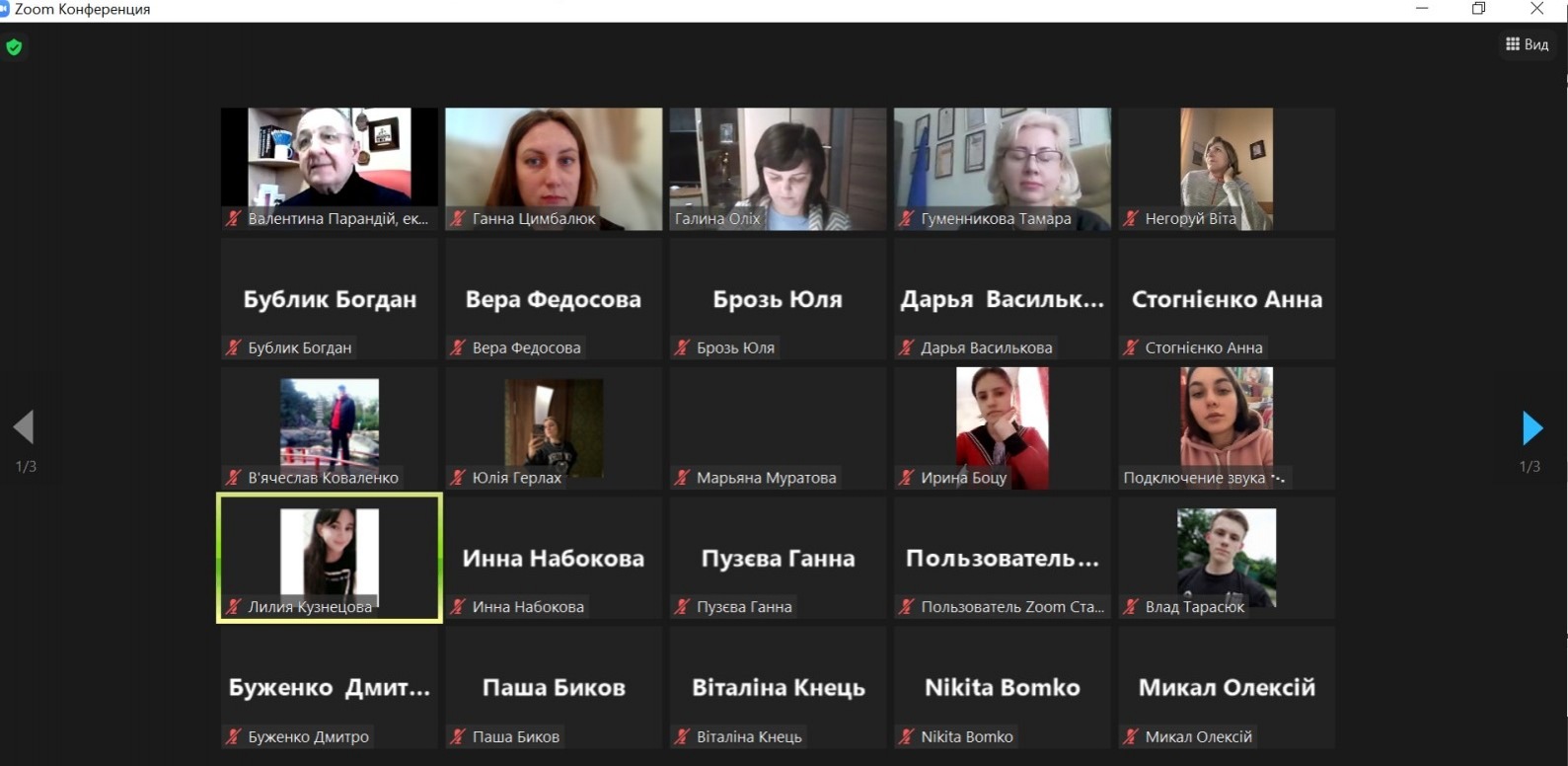The image size is (1568, 766).
Task: Click muted mic icon beside Пузєва Ганна label
Action: coord(682,607)
